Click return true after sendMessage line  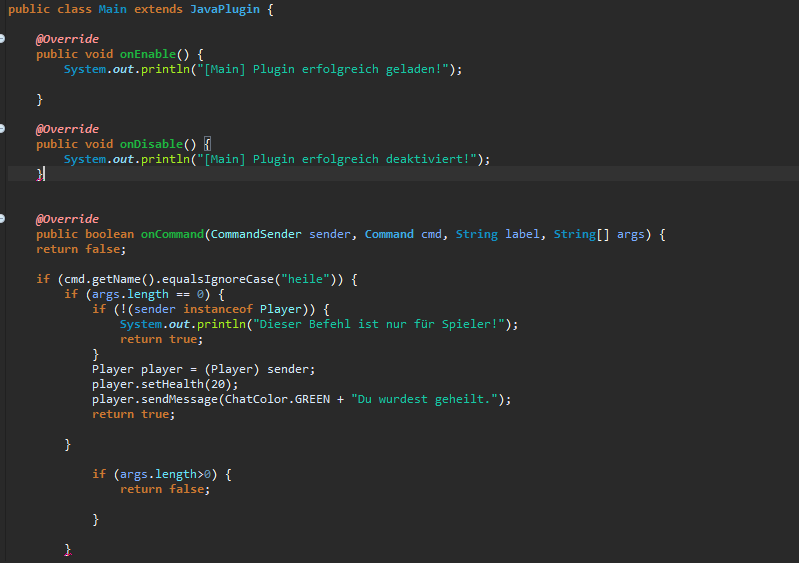click(x=134, y=414)
